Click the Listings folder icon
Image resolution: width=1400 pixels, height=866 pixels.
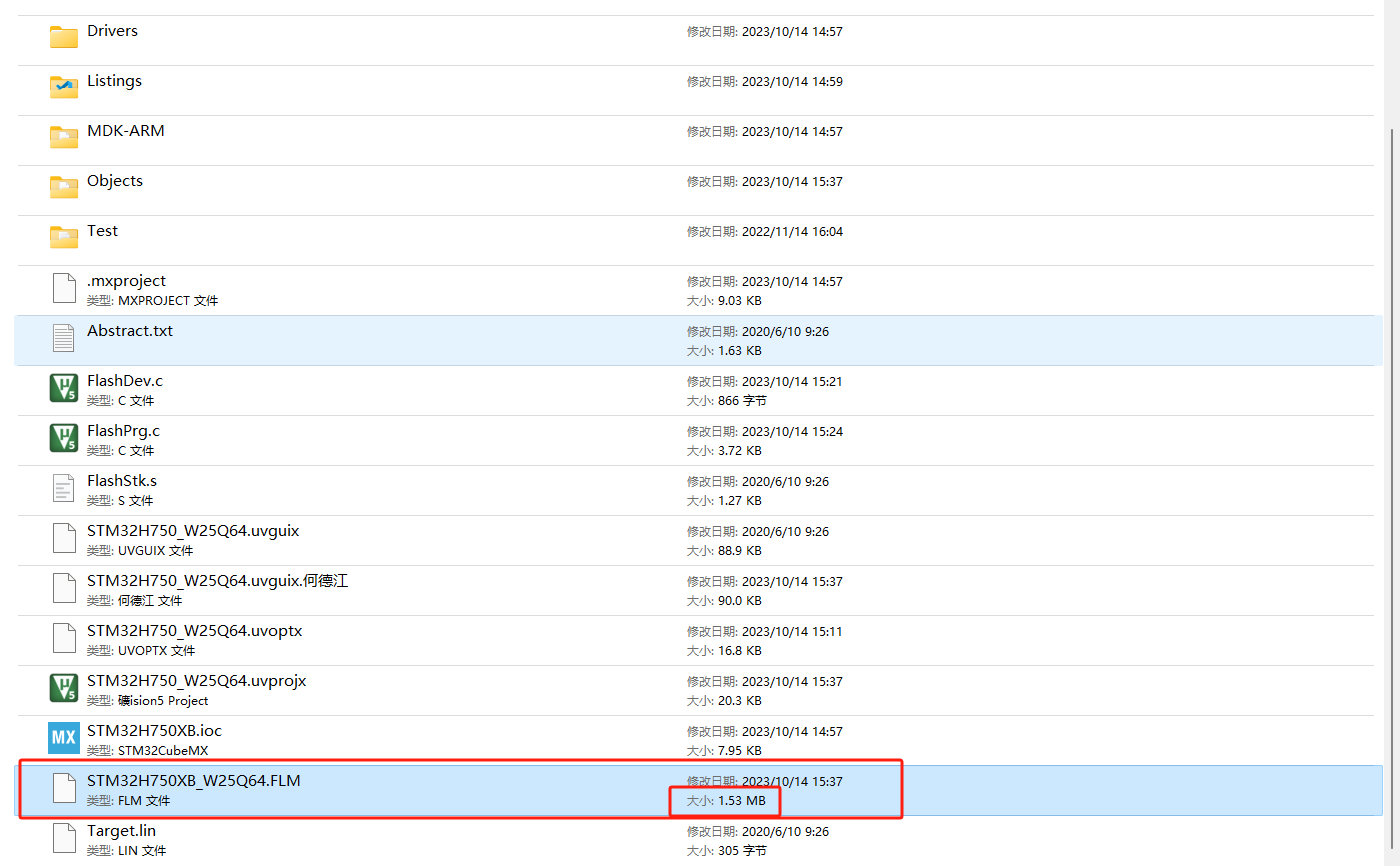[64, 88]
